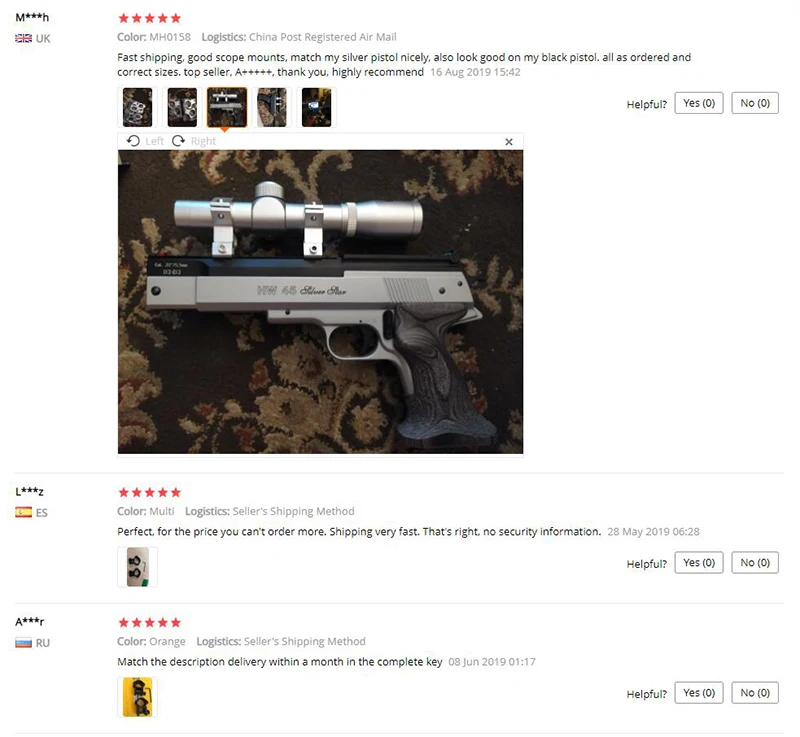Close the enlarged review photo viewer

point(509,142)
